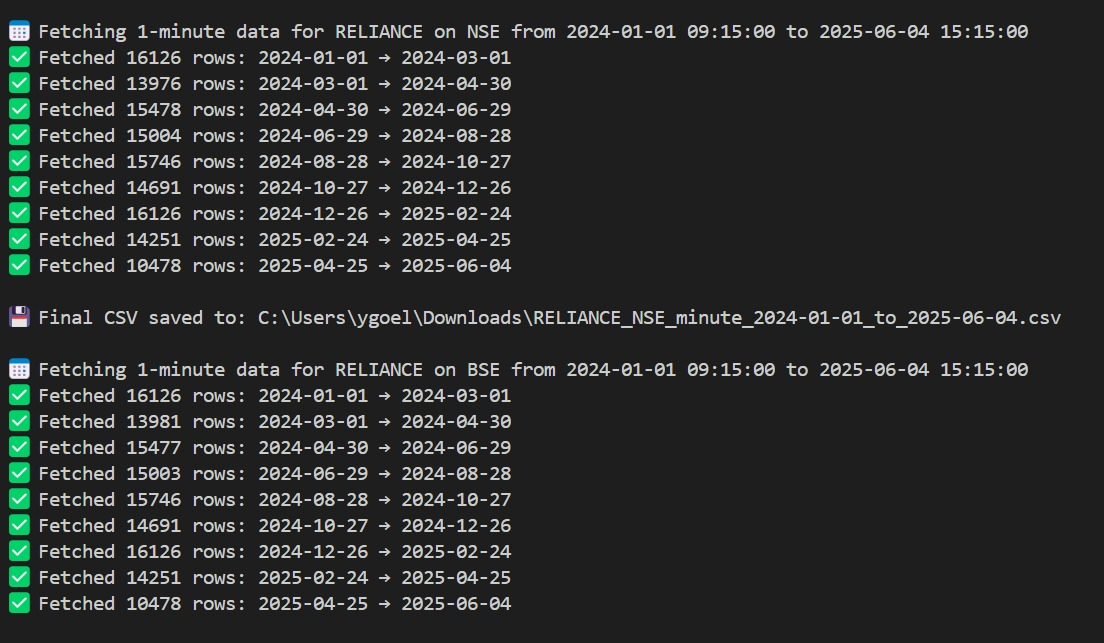
Task: Click the BSE line 'Fetched 15746 rows'
Action: 275,499
